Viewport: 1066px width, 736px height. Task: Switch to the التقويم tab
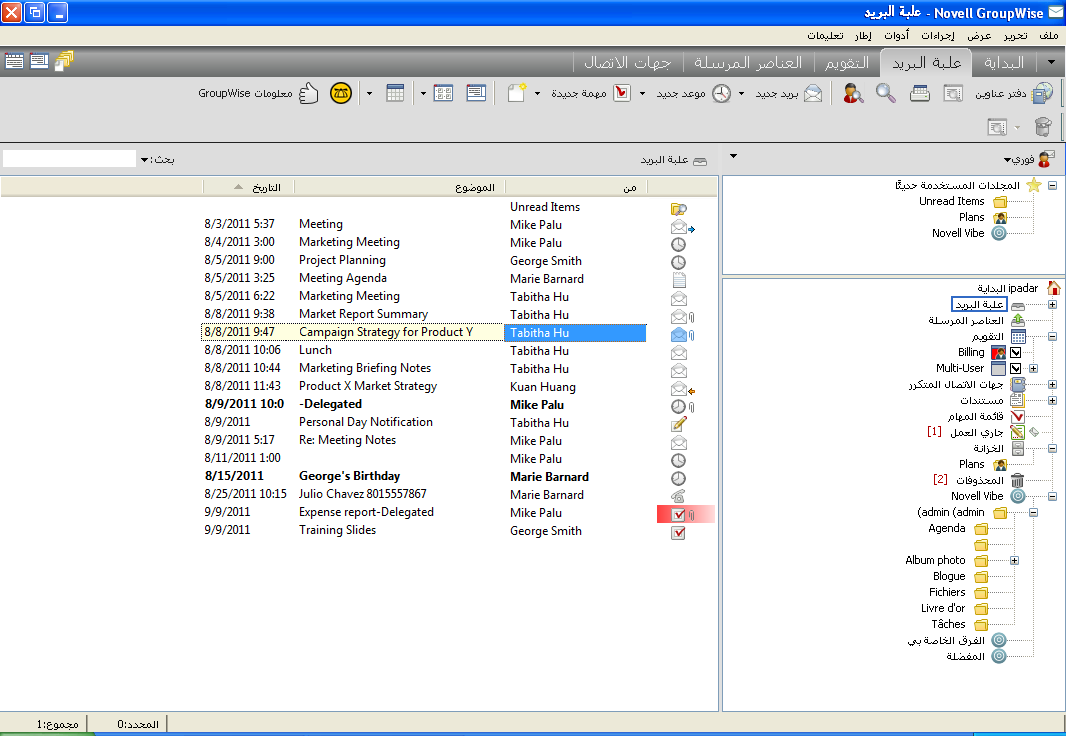coord(846,63)
